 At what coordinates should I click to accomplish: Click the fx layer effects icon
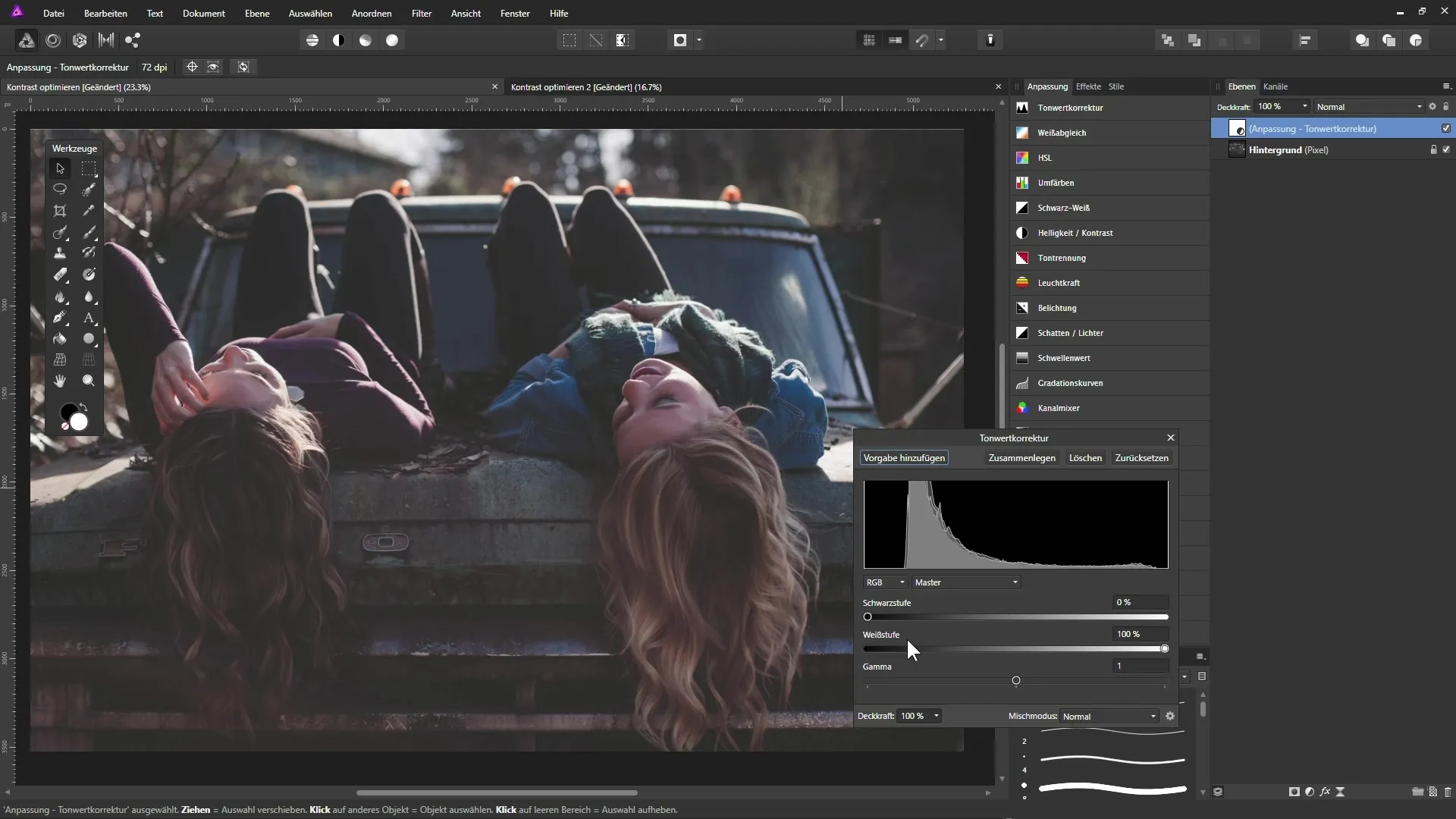pos(1325,792)
